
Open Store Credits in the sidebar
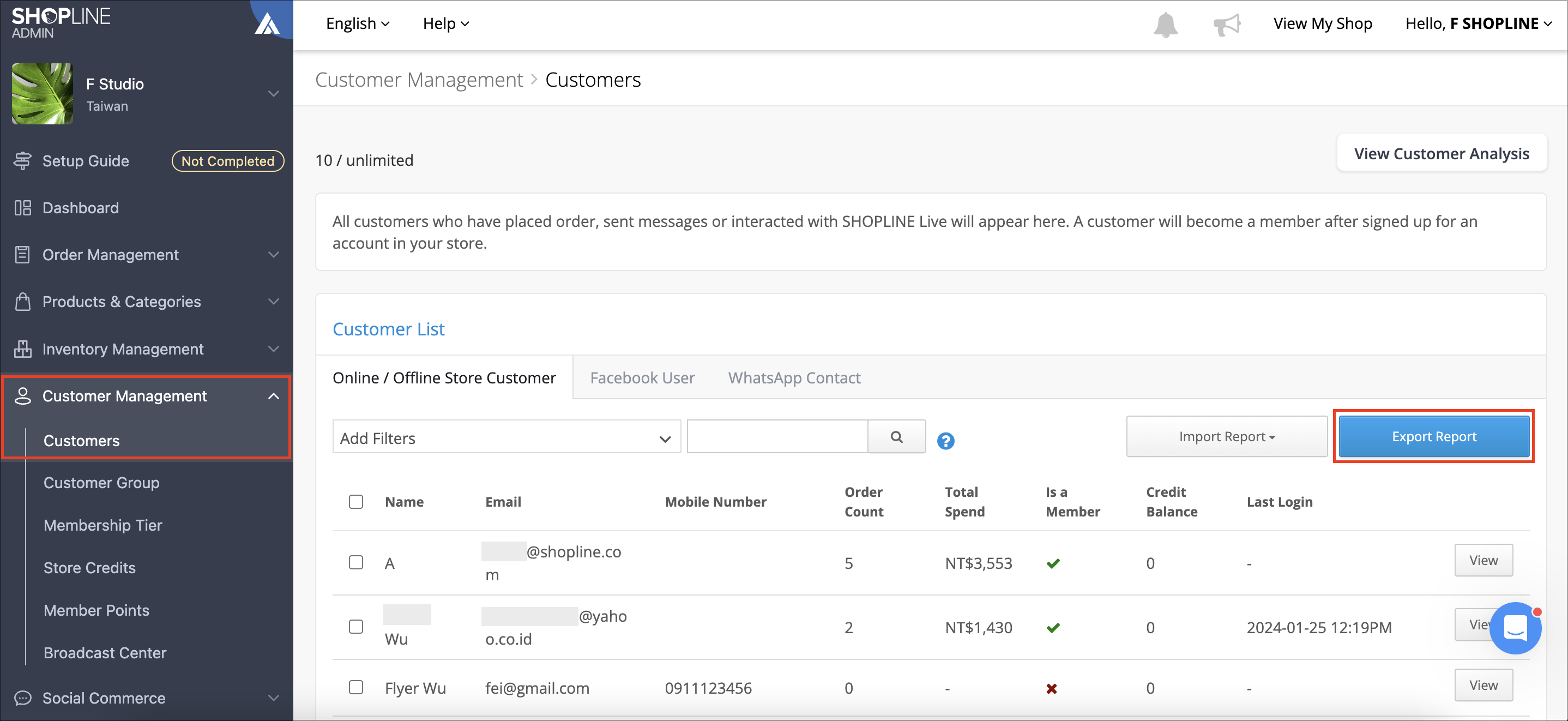point(89,568)
